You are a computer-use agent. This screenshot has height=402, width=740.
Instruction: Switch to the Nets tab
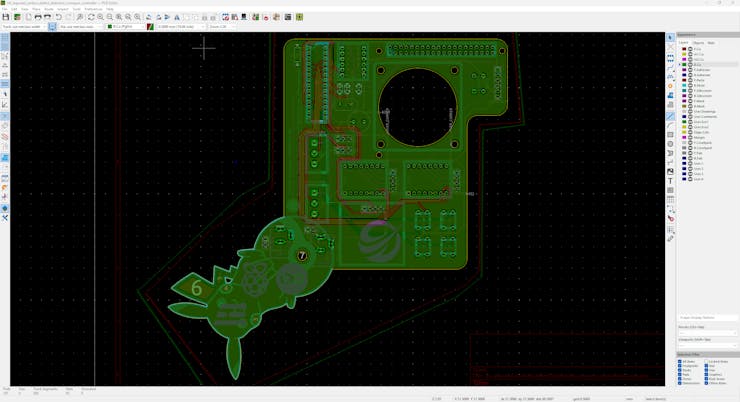[x=711, y=43]
